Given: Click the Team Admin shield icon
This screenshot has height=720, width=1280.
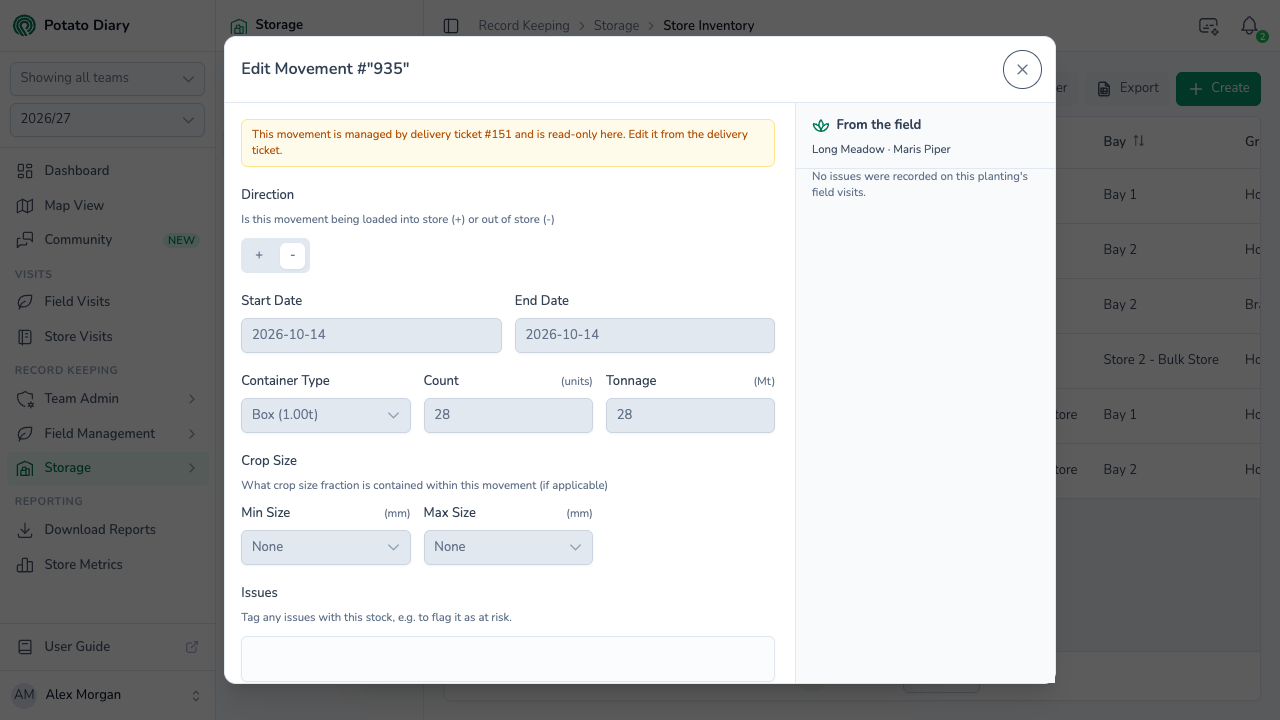Looking at the screenshot, I should 25,399.
